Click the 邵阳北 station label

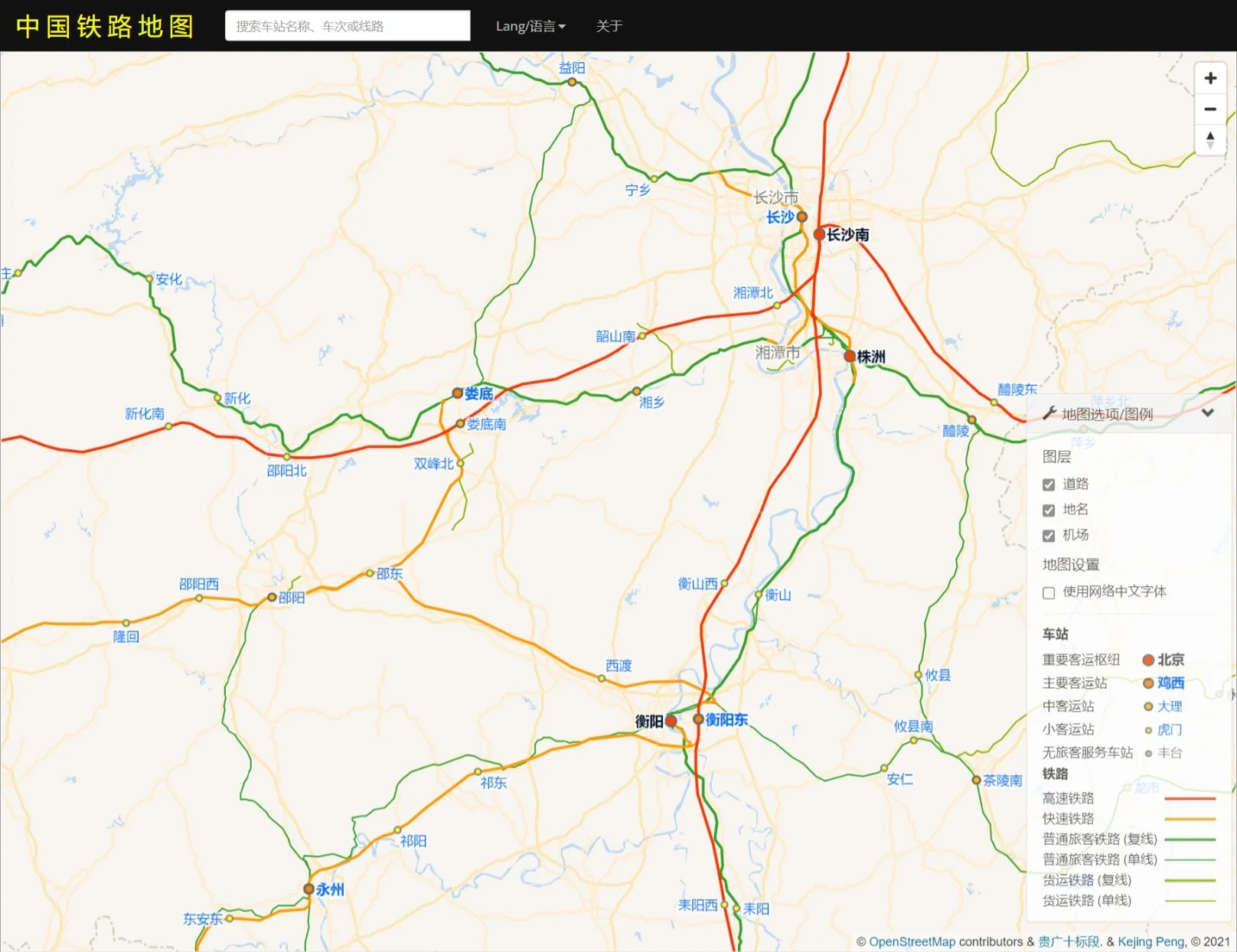pos(286,471)
